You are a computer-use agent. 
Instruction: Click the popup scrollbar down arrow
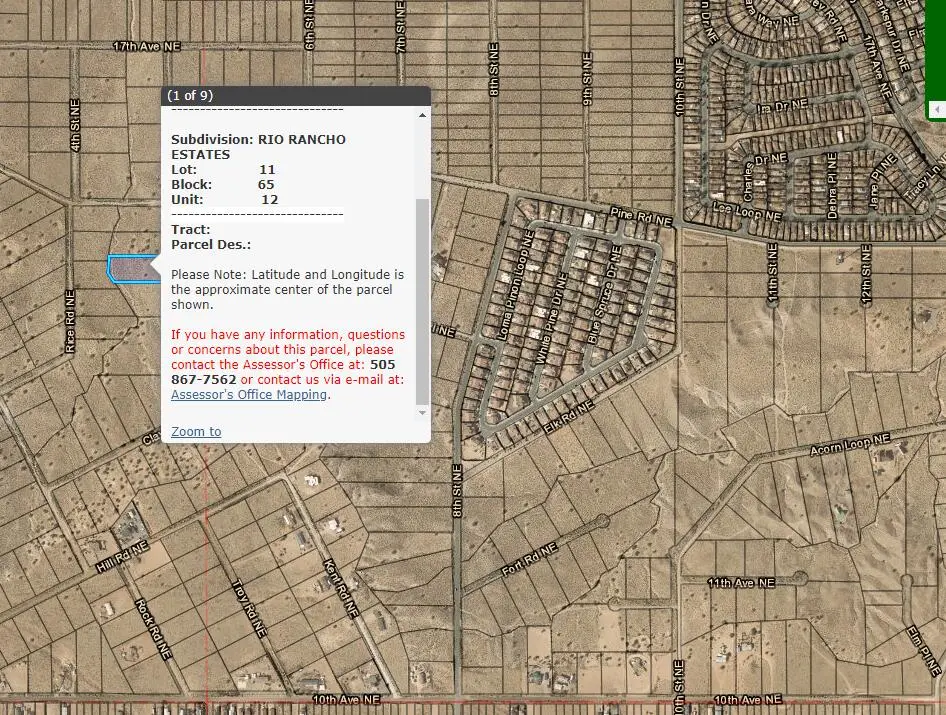tap(422, 413)
